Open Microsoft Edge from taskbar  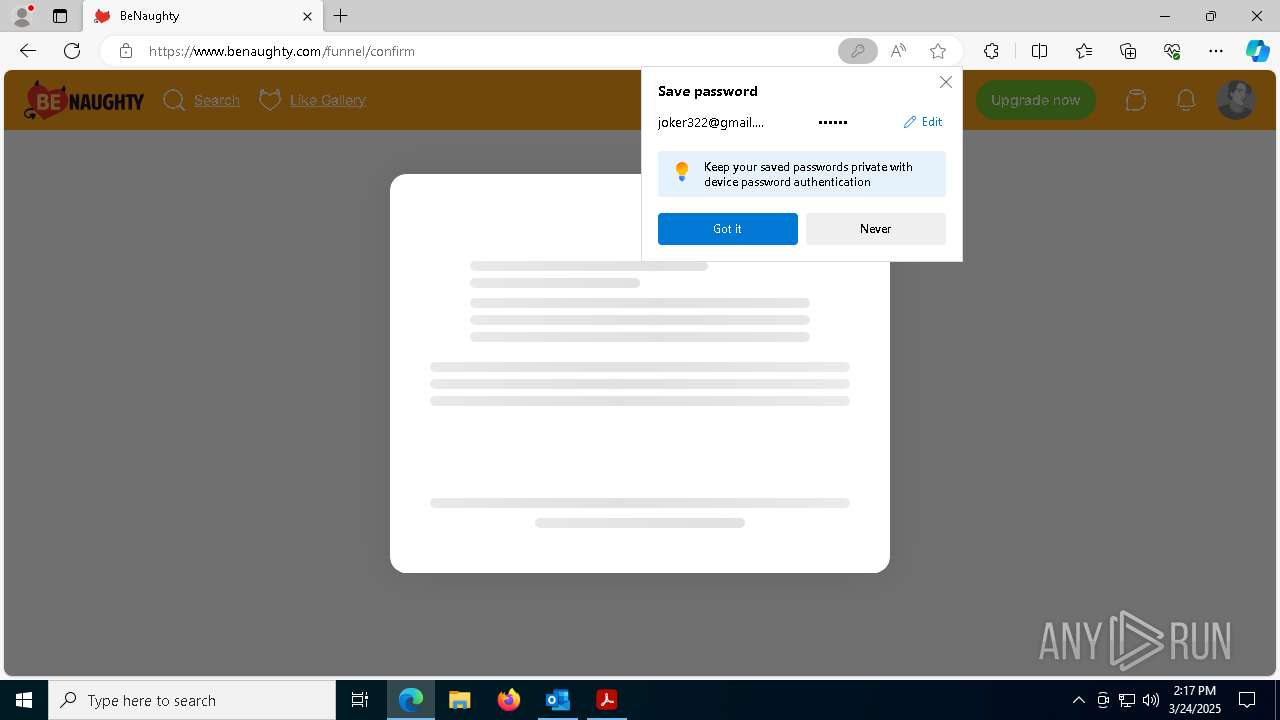(411, 700)
